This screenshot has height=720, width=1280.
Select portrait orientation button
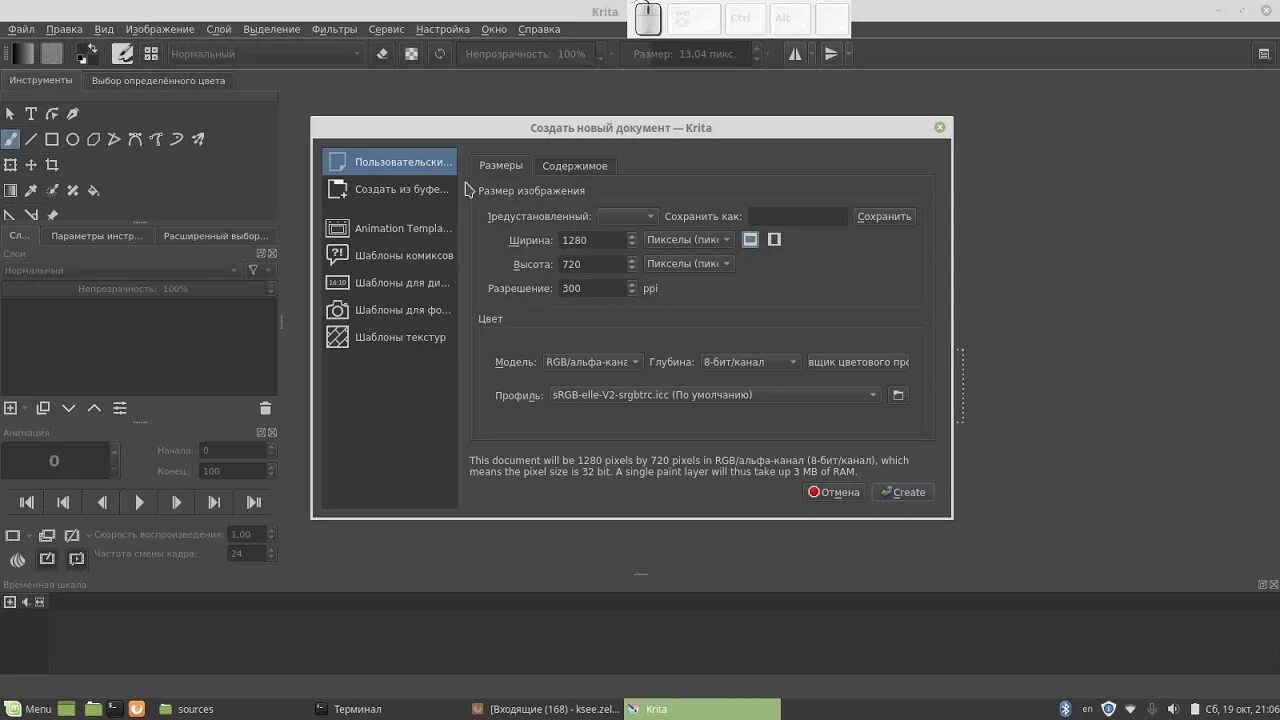tap(774, 240)
